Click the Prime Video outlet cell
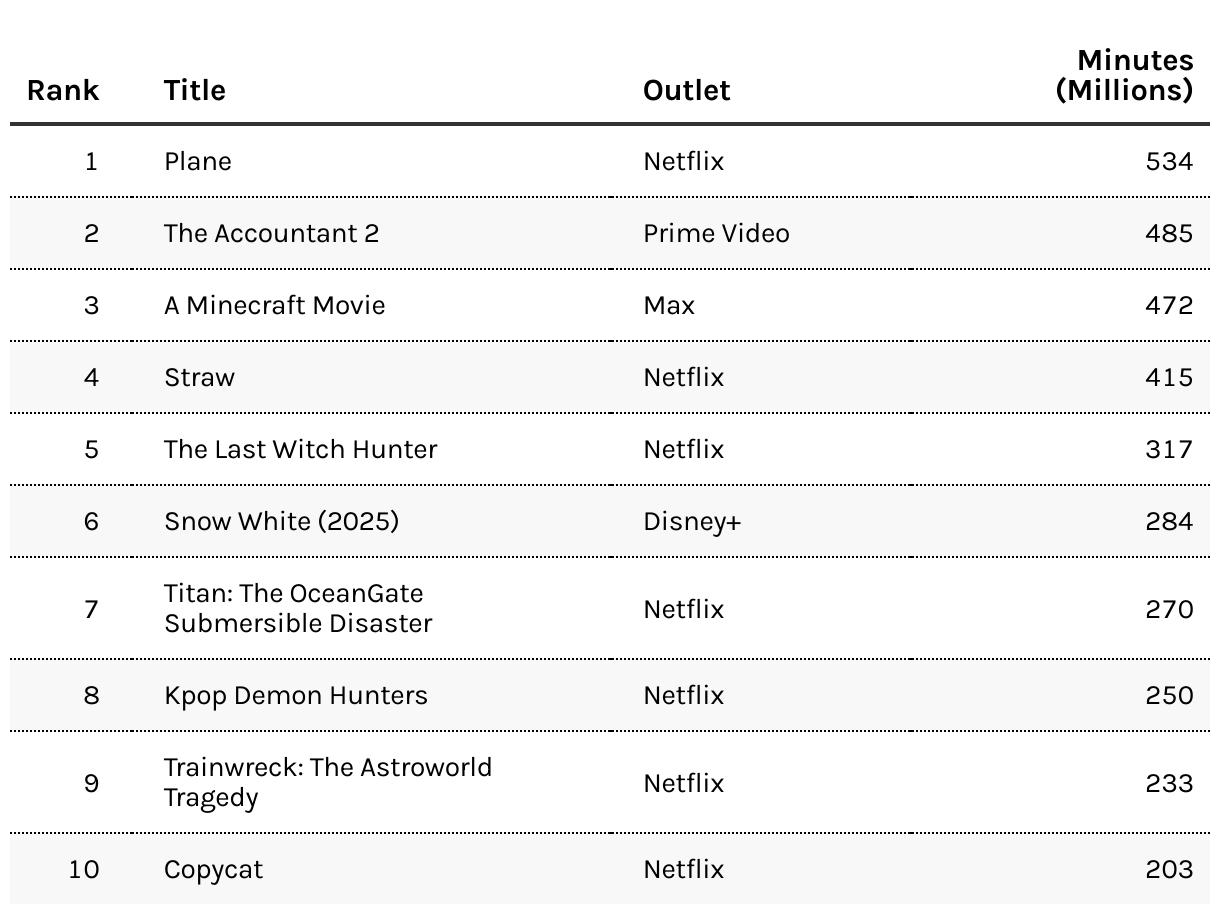The width and height of the screenshot is (1220, 914). (716, 233)
